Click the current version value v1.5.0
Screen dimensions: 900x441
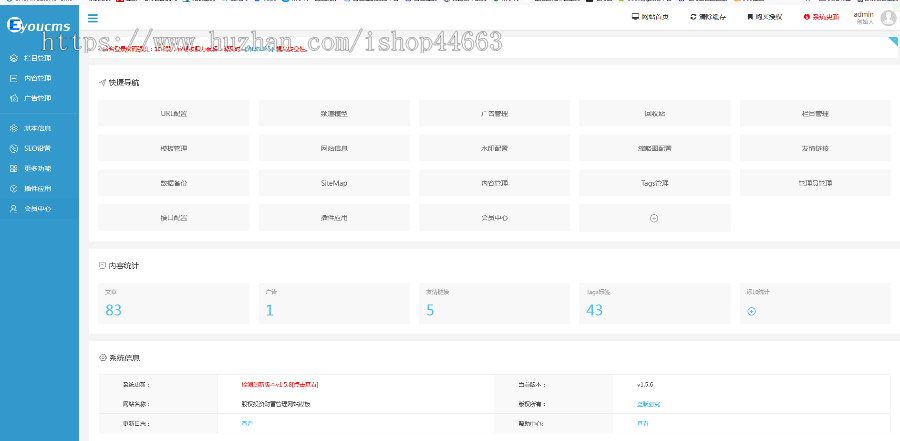coord(645,384)
